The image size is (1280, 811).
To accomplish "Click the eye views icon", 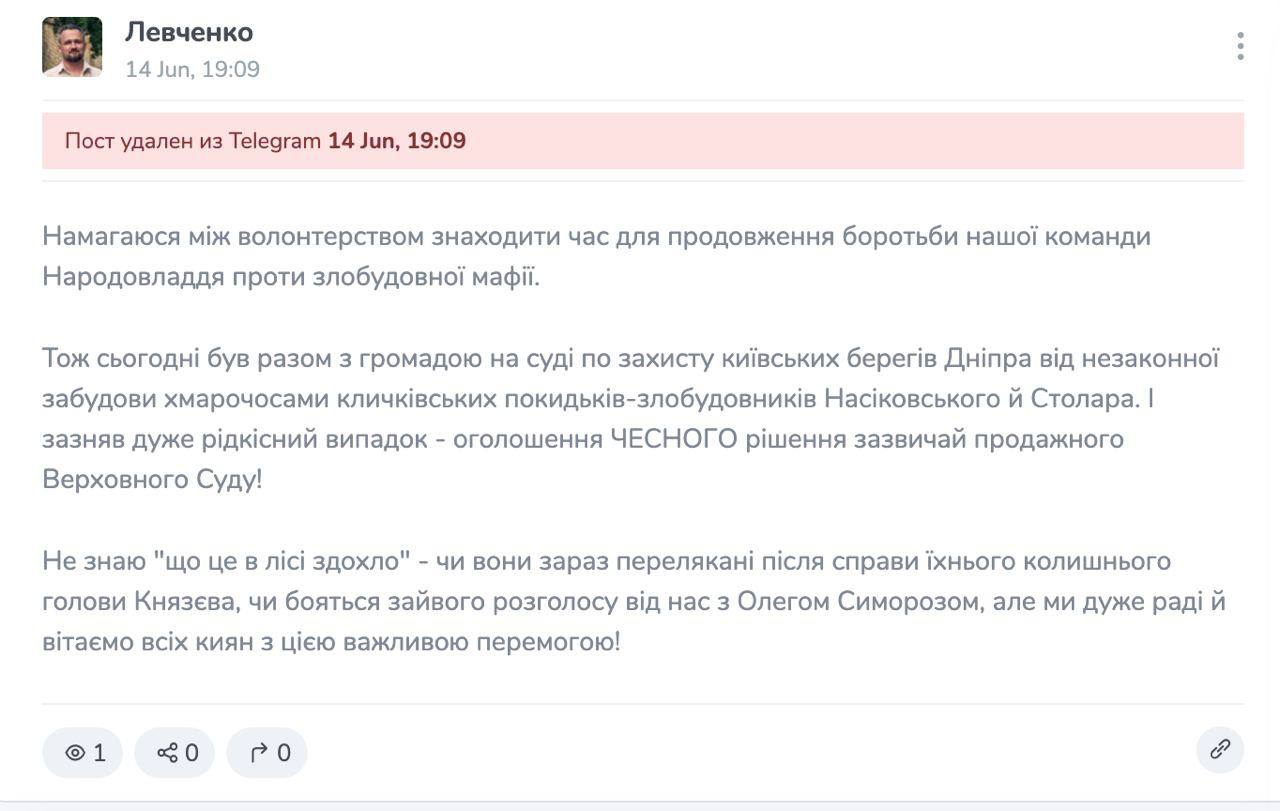I will [x=75, y=753].
